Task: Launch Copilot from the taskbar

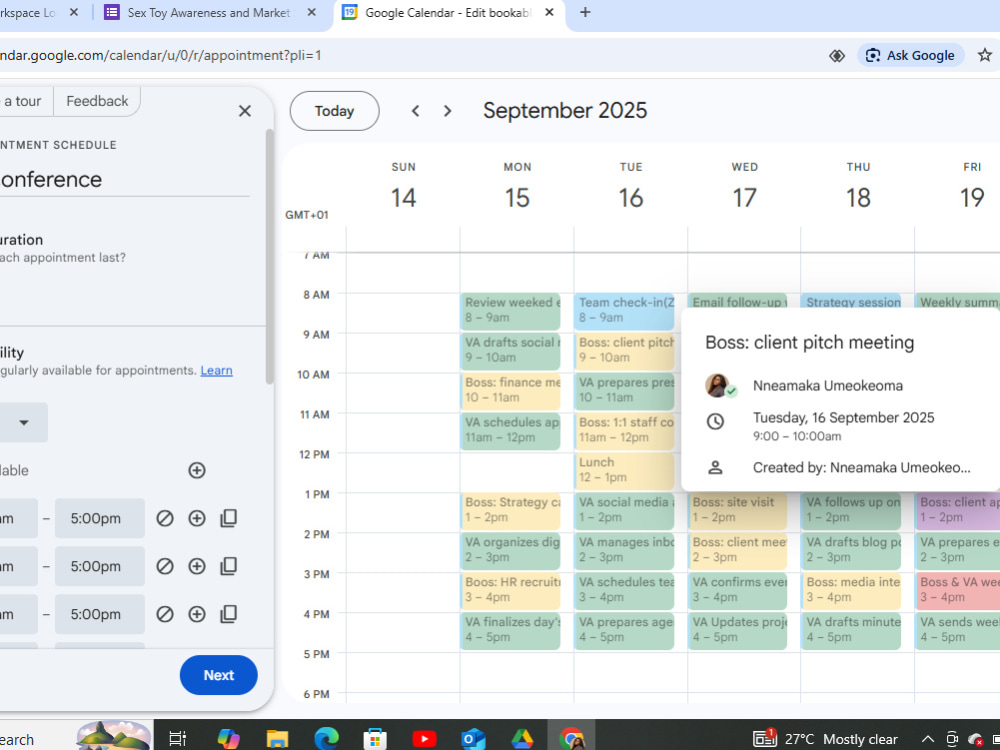Action: (228, 739)
